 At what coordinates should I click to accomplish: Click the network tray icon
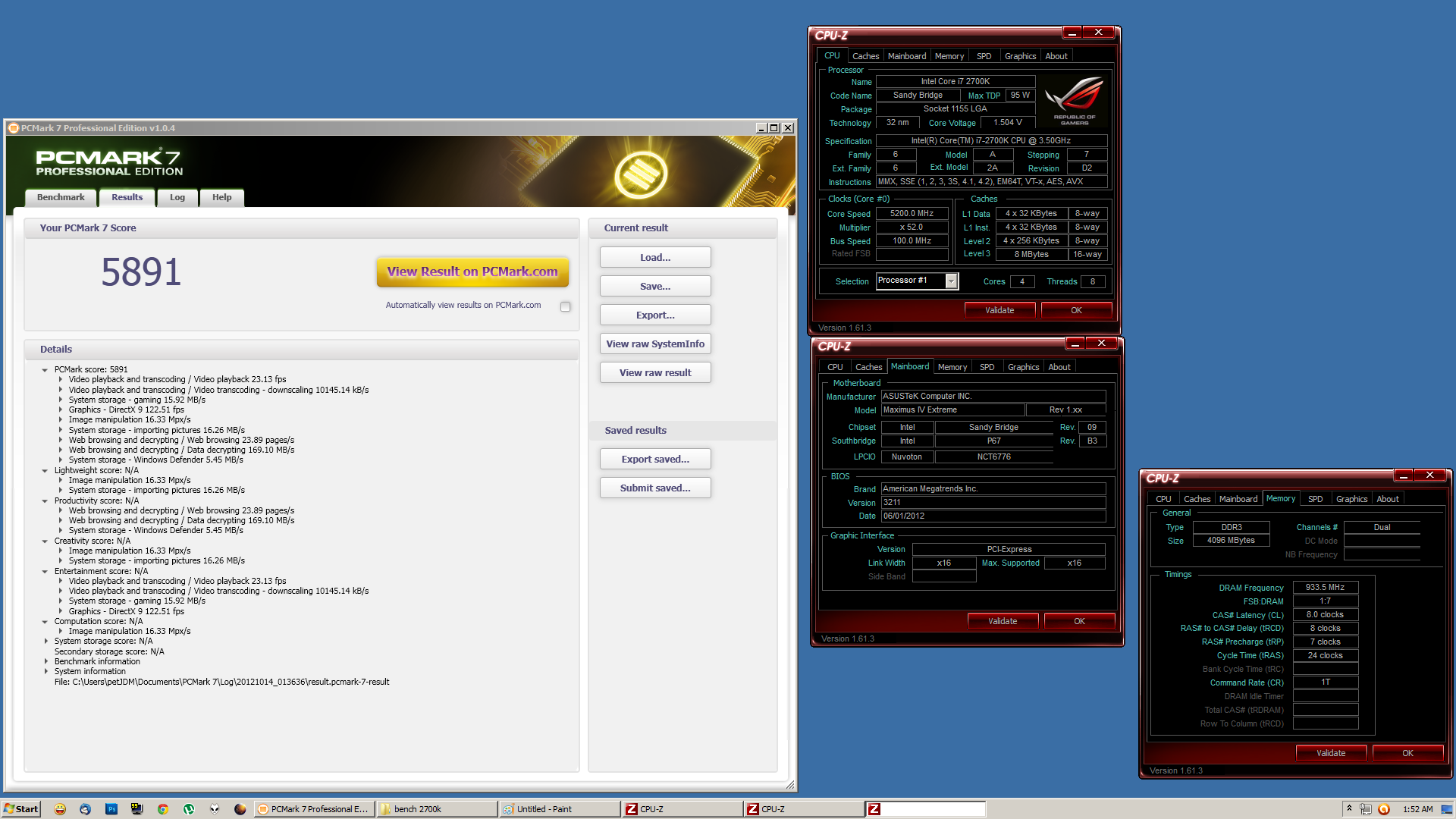1366,809
